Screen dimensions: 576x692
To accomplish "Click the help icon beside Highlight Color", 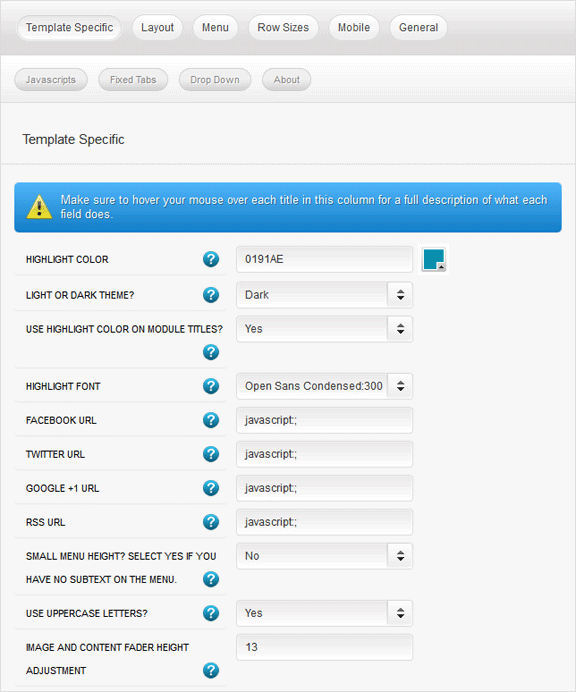I will click(211, 259).
